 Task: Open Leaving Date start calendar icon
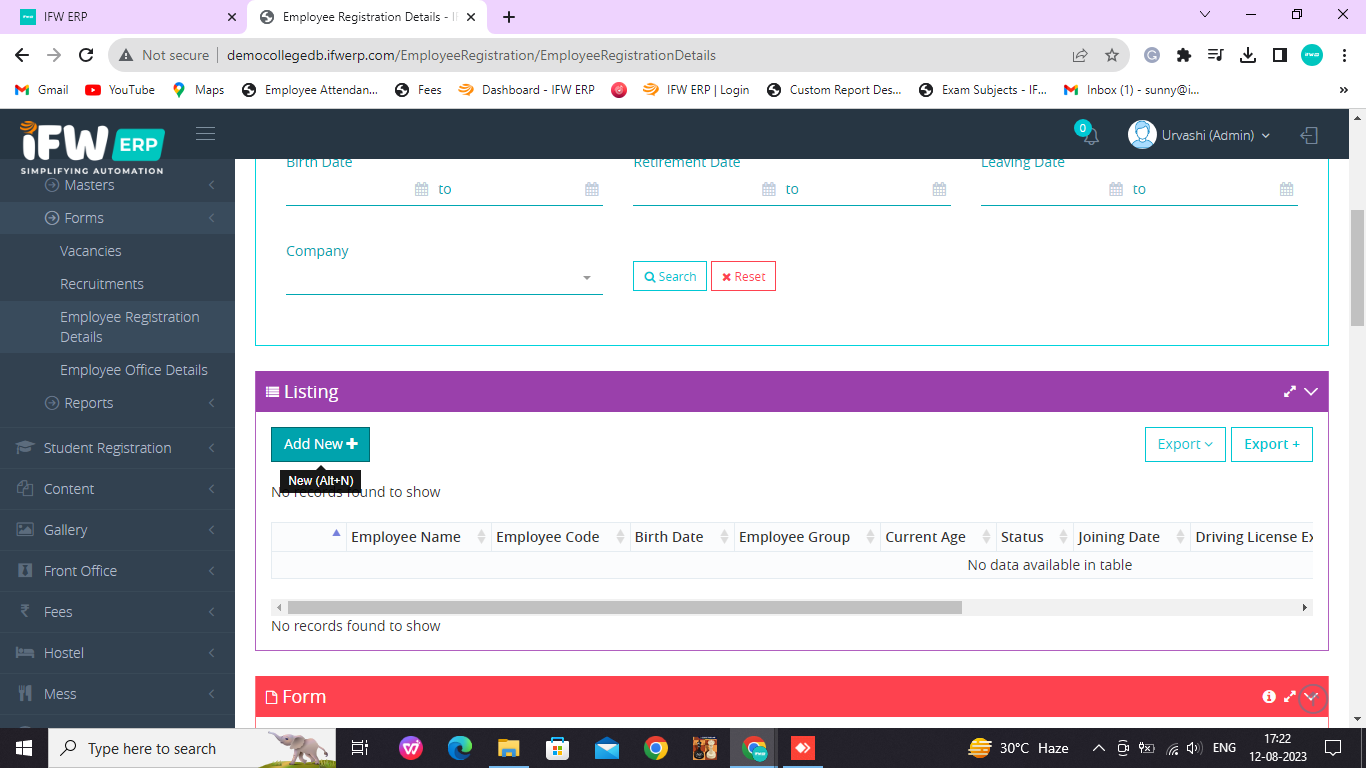(x=1116, y=189)
